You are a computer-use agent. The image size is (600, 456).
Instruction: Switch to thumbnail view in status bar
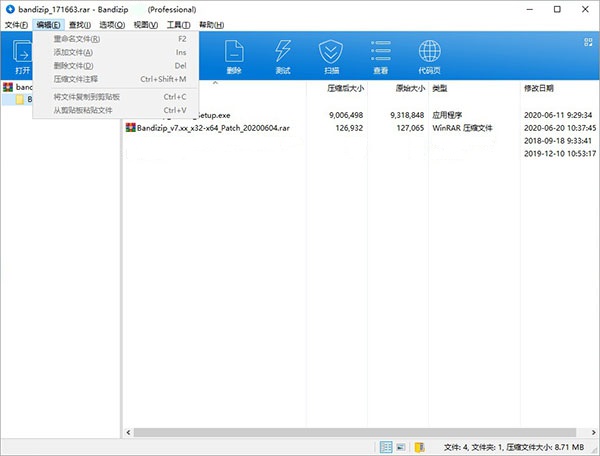click(401, 447)
